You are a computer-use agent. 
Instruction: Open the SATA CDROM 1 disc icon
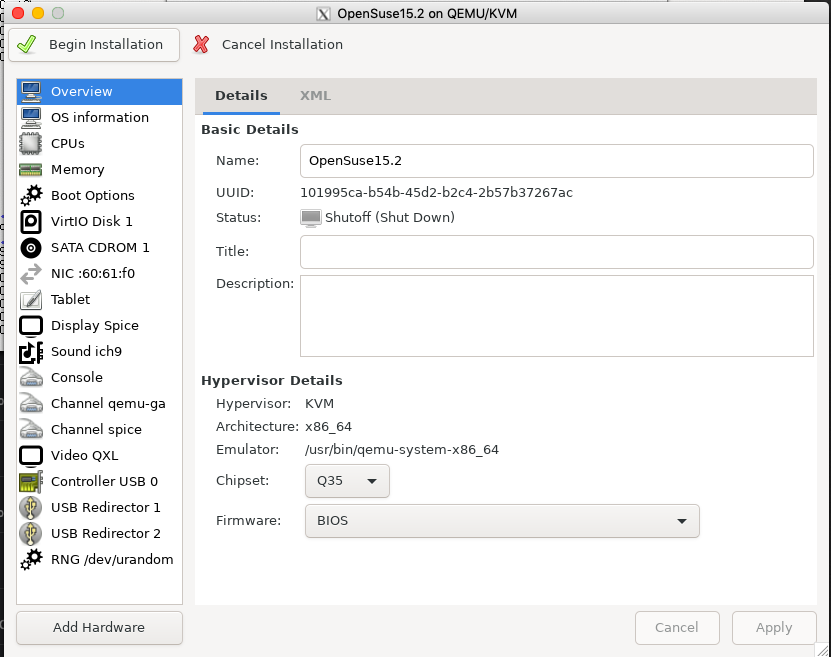31,247
